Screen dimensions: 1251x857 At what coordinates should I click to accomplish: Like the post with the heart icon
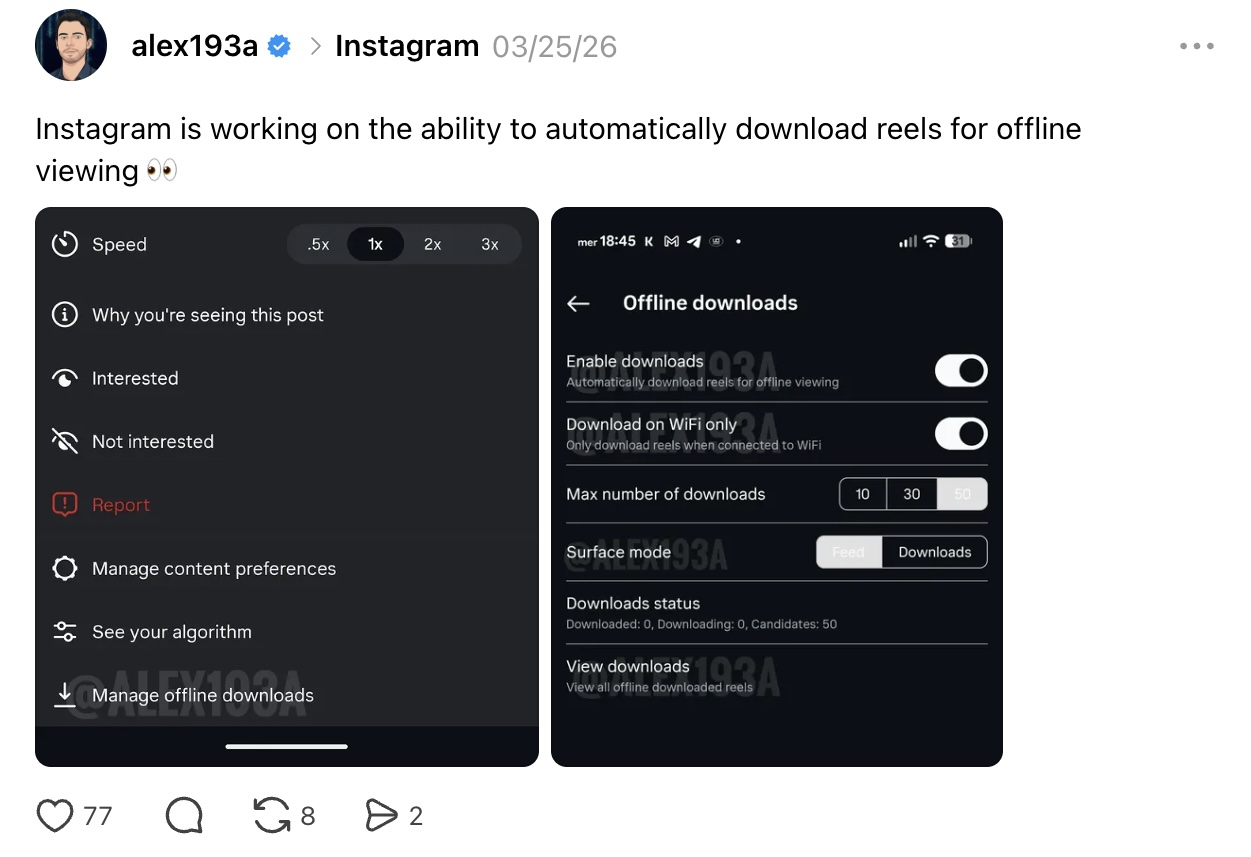pos(55,816)
